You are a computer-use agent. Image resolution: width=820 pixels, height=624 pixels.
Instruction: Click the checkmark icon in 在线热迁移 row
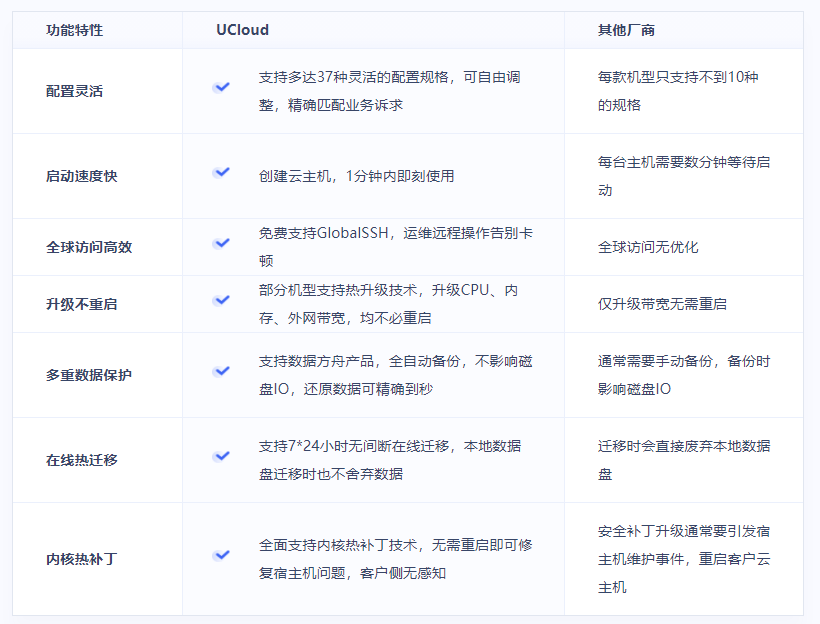click(221, 456)
